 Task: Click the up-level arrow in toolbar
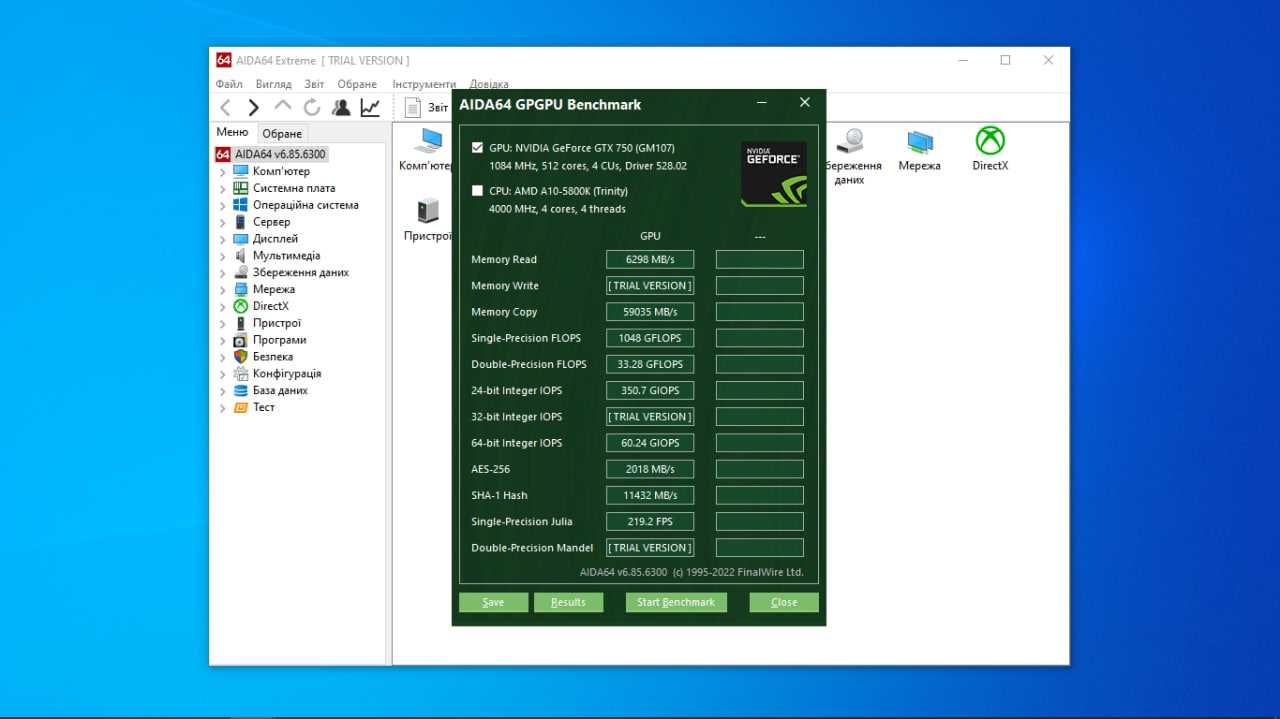[x=283, y=106]
